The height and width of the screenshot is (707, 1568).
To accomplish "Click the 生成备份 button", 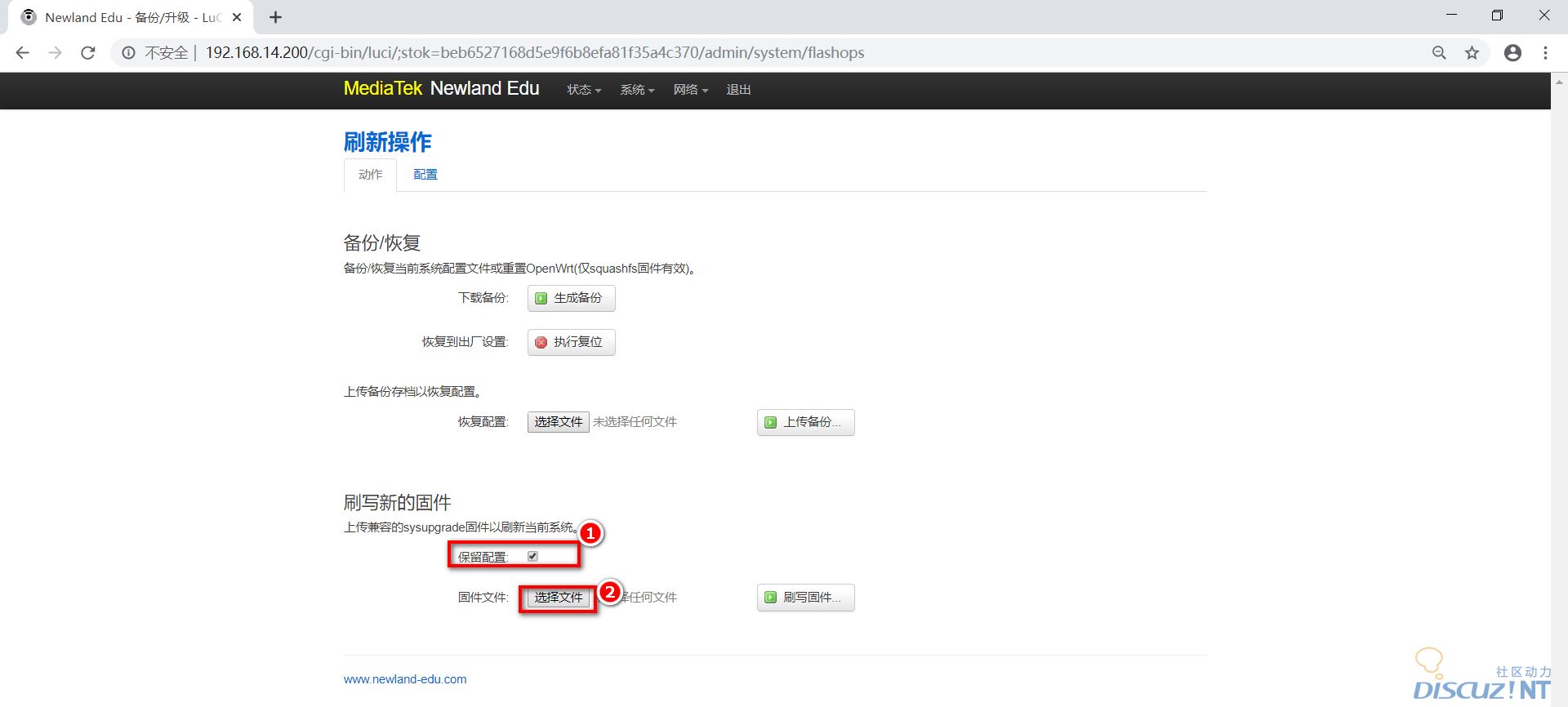I will coord(571,298).
